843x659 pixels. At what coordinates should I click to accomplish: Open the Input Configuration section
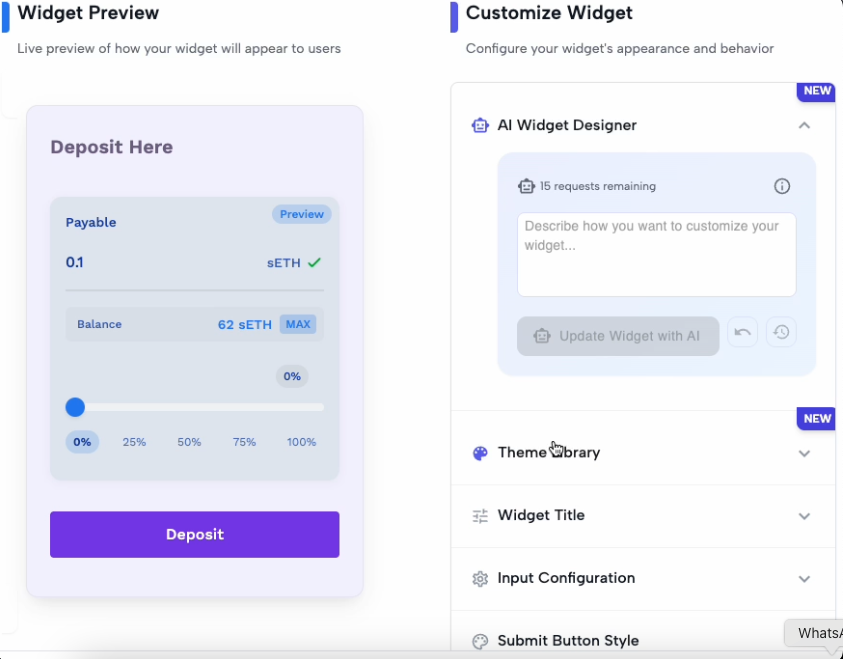(x=804, y=579)
